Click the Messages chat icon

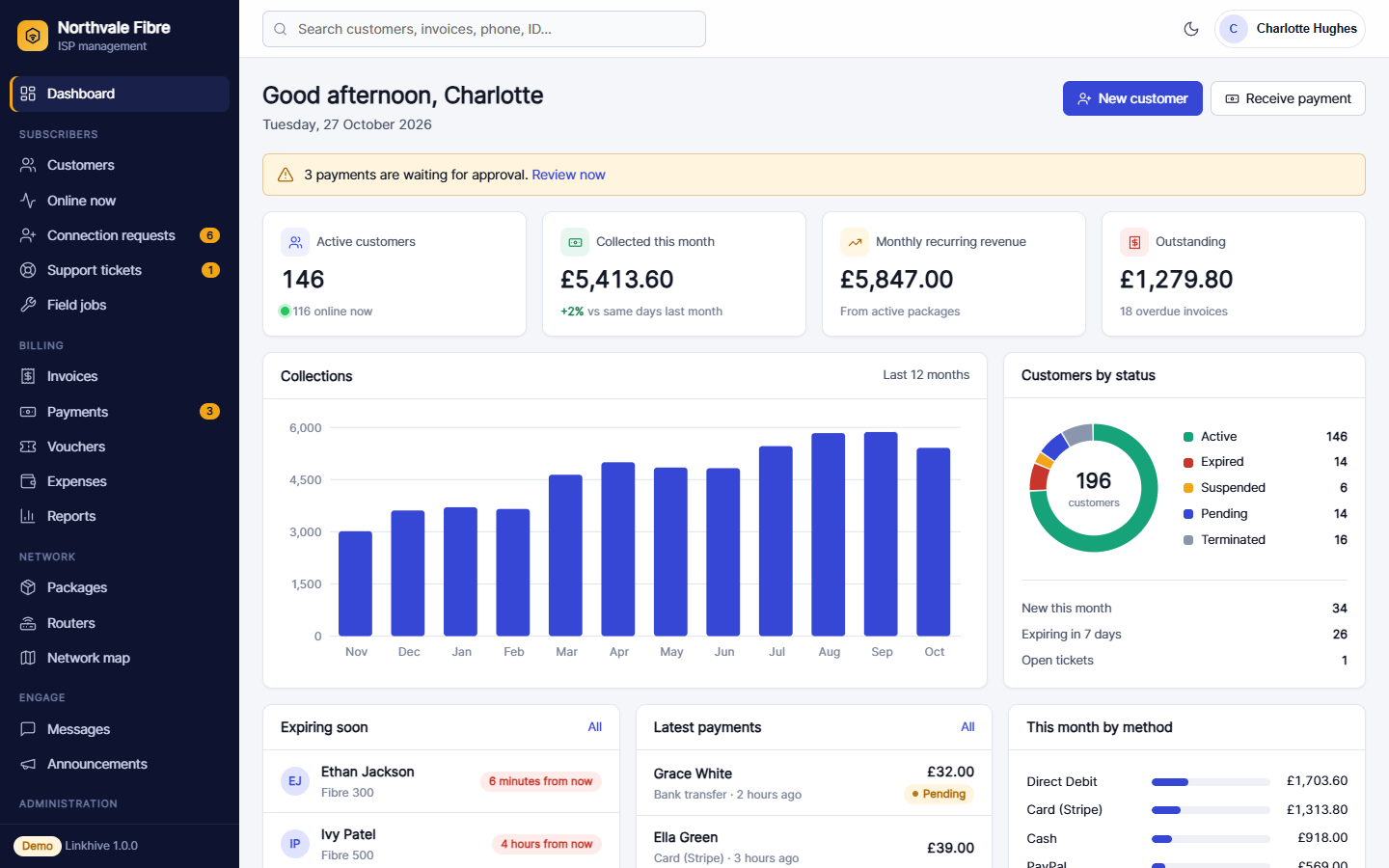point(28,729)
